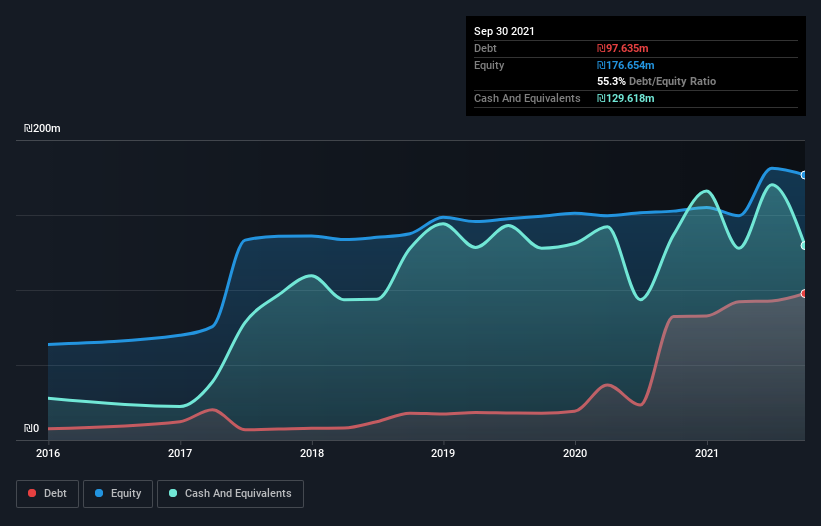
Task: Click the Debt value ₪97.635m
Action: click(623, 48)
